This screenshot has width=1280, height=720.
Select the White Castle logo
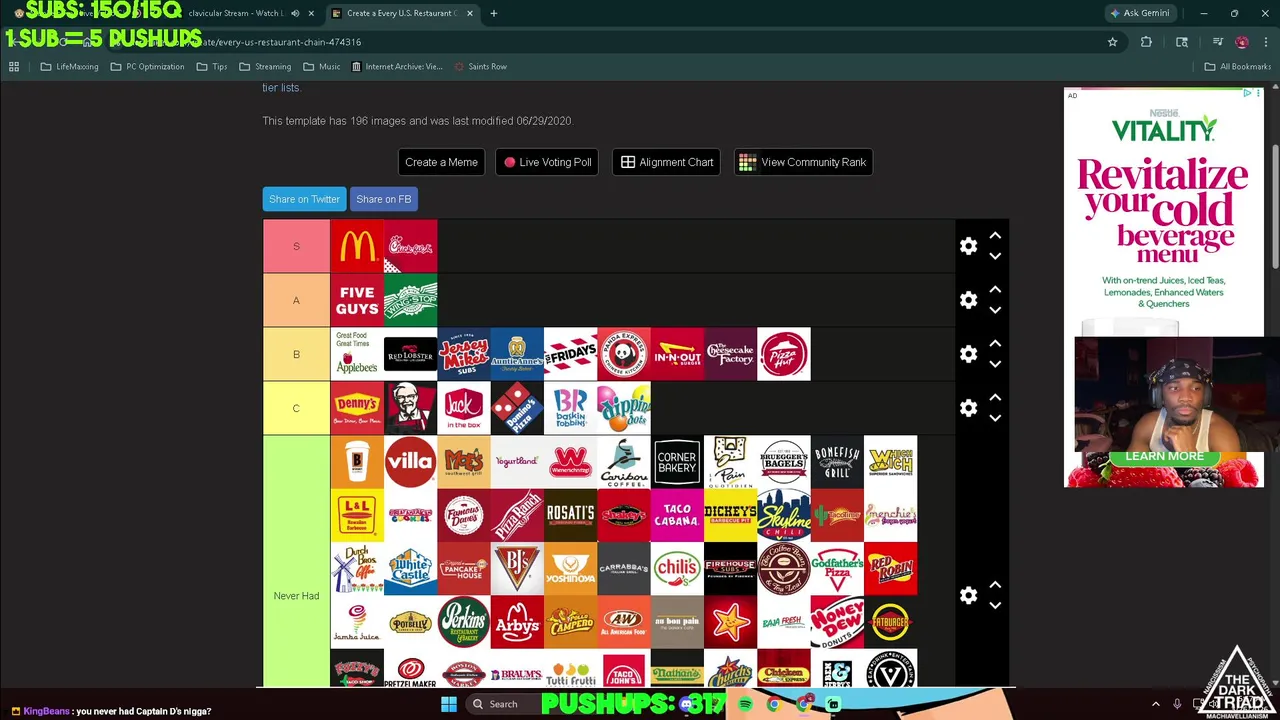[x=411, y=569]
